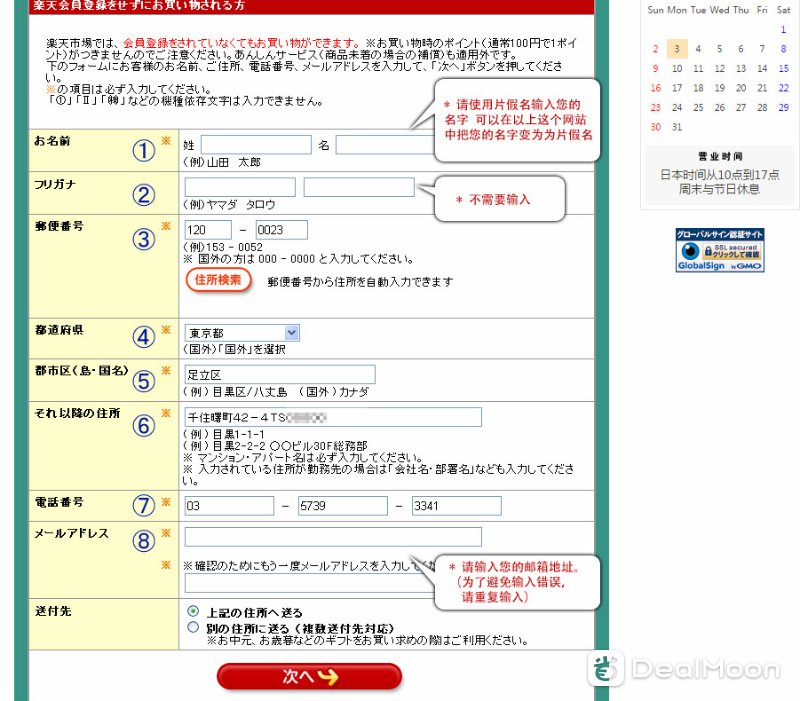Select date 1 under Sat in calendar

point(784,30)
